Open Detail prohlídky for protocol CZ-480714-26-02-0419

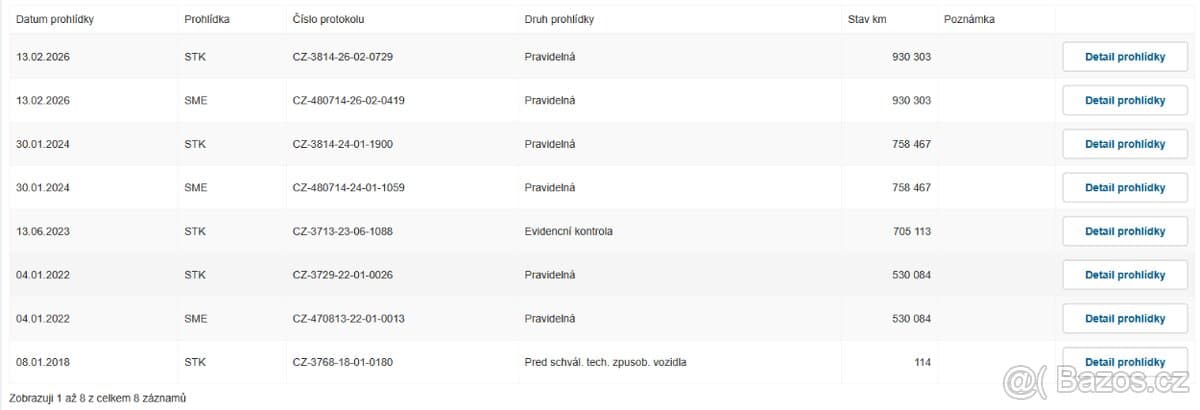click(1125, 101)
